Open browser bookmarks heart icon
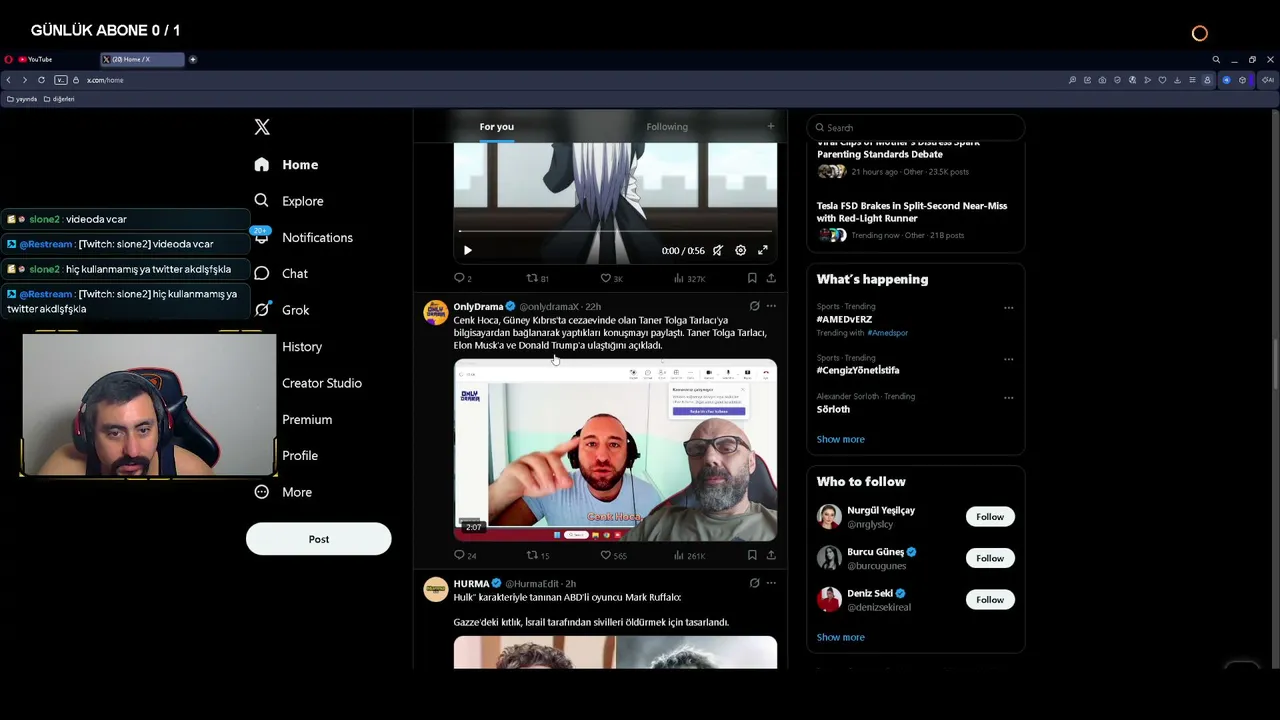Image resolution: width=1280 pixels, height=720 pixels. click(x=1162, y=80)
